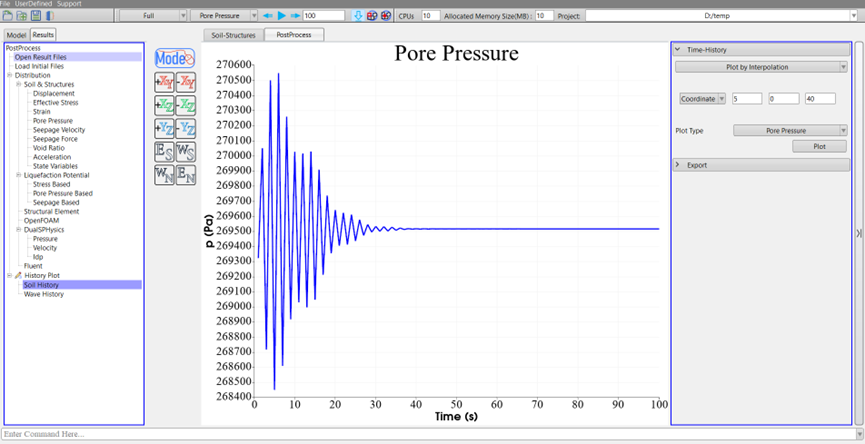Select the WN isometric view
Image resolution: width=865 pixels, height=444 pixels.
[x=165, y=175]
